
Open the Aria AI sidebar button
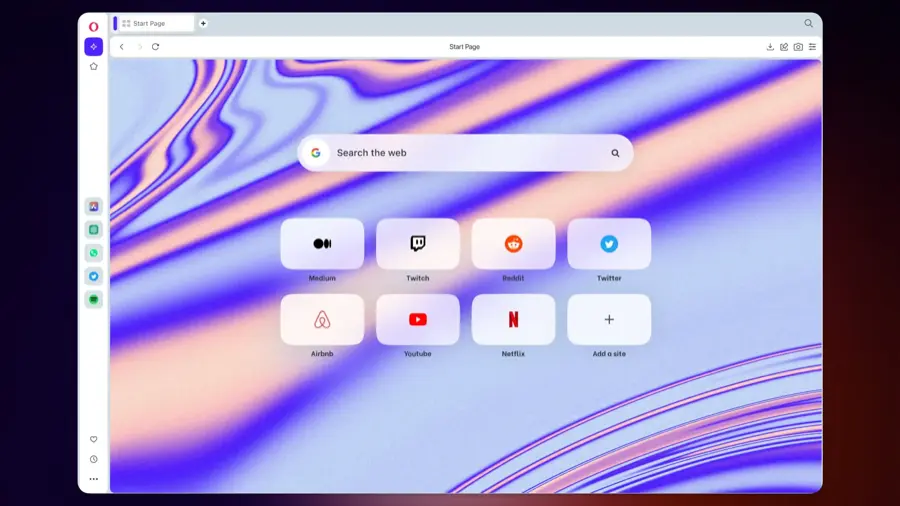(x=94, y=46)
